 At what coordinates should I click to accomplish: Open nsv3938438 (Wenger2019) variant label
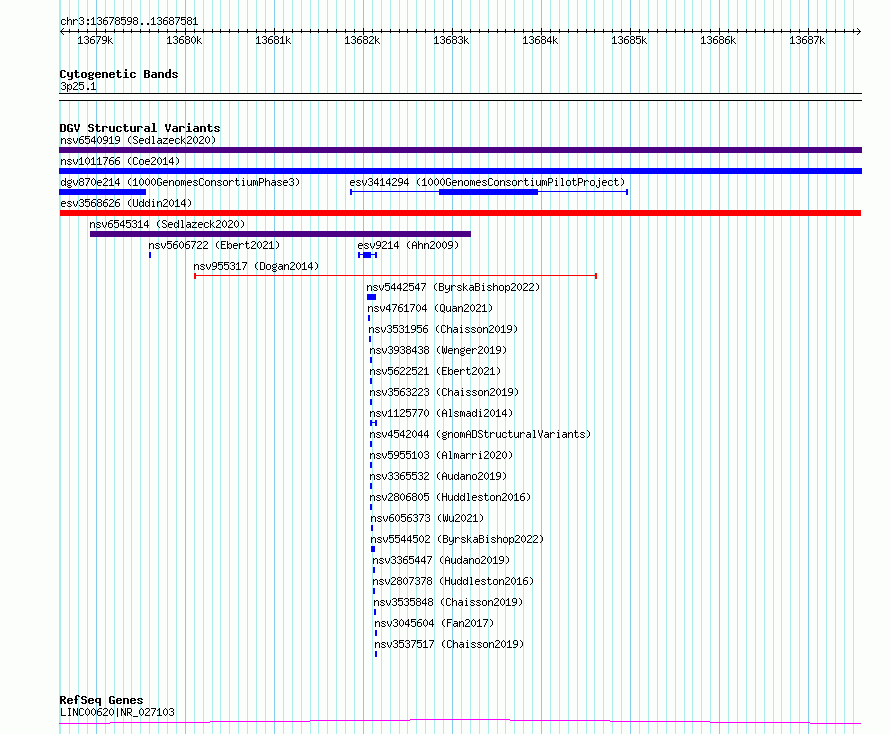click(x=438, y=350)
